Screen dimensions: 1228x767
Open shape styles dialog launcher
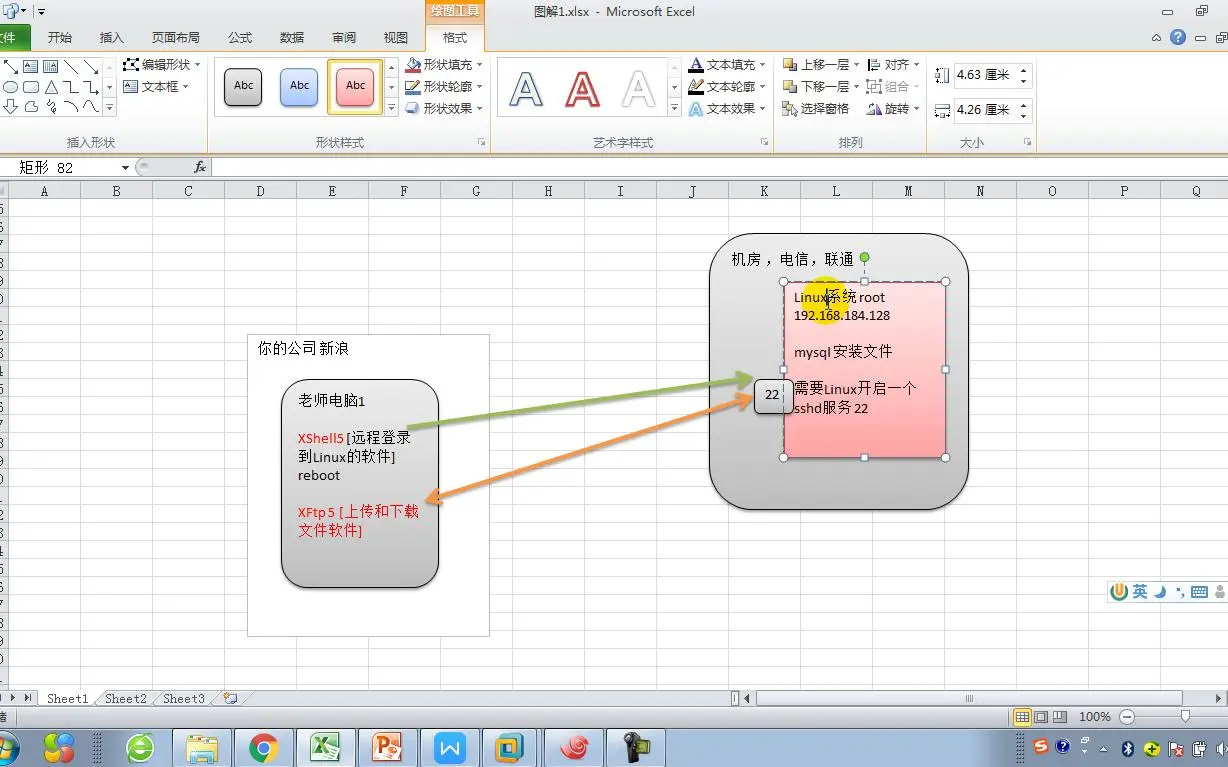coord(481,142)
